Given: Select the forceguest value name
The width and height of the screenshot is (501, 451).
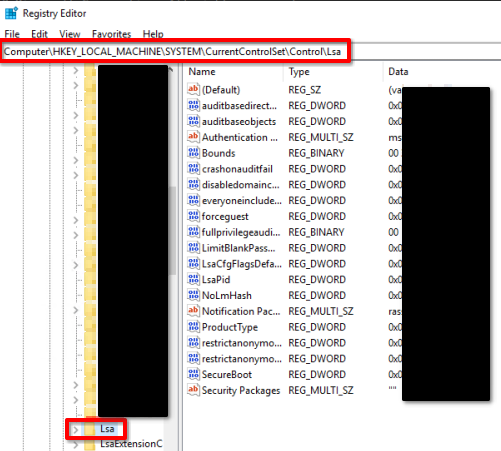Looking at the screenshot, I should (x=225, y=217).
